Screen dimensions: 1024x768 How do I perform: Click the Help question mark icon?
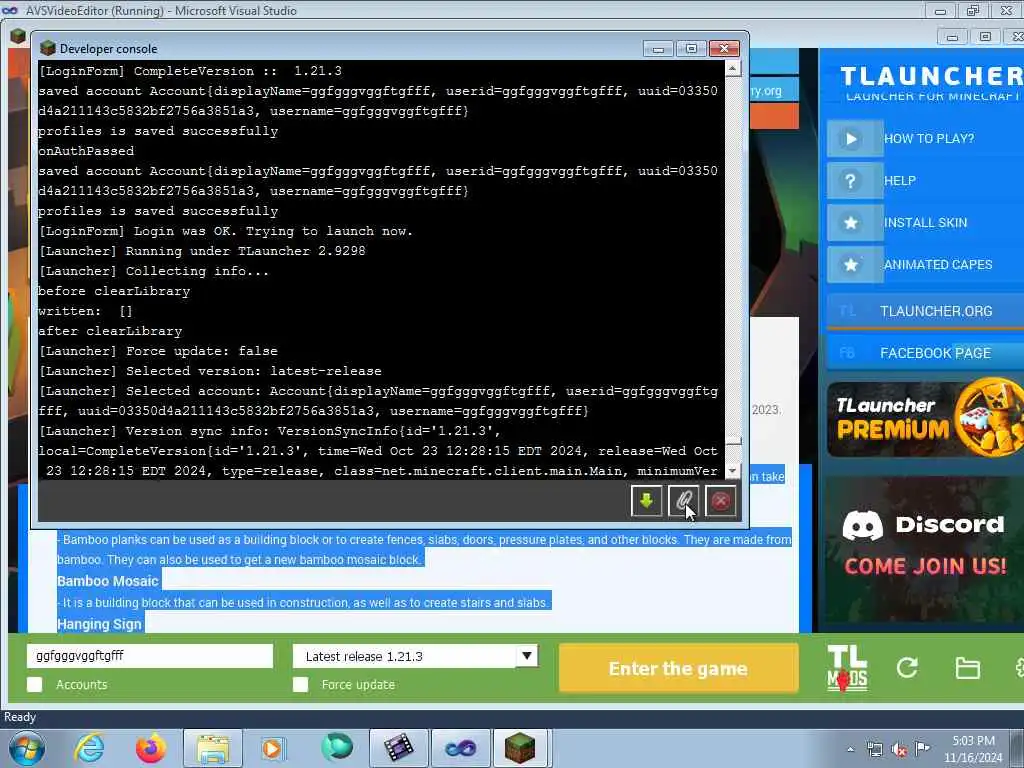851,180
